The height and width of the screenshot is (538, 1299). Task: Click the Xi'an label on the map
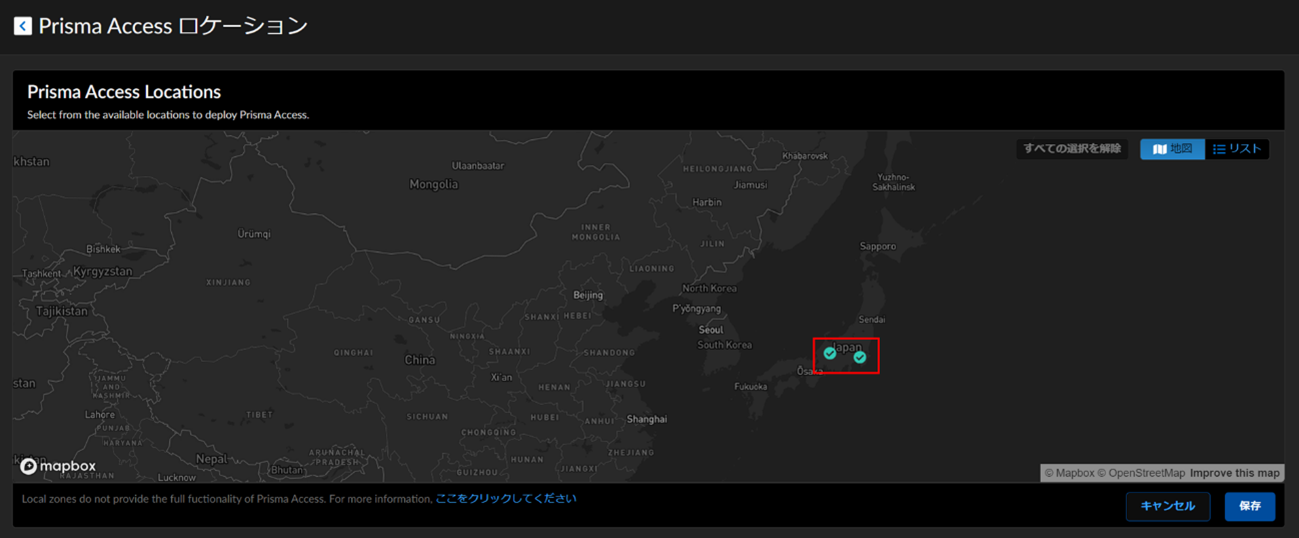point(502,377)
